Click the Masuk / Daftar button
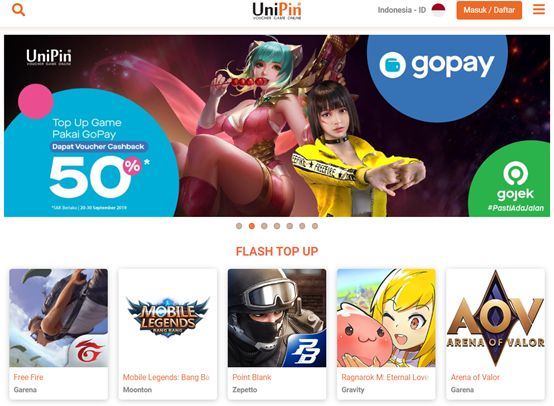This screenshot has height=406, width=554. pos(489,10)
